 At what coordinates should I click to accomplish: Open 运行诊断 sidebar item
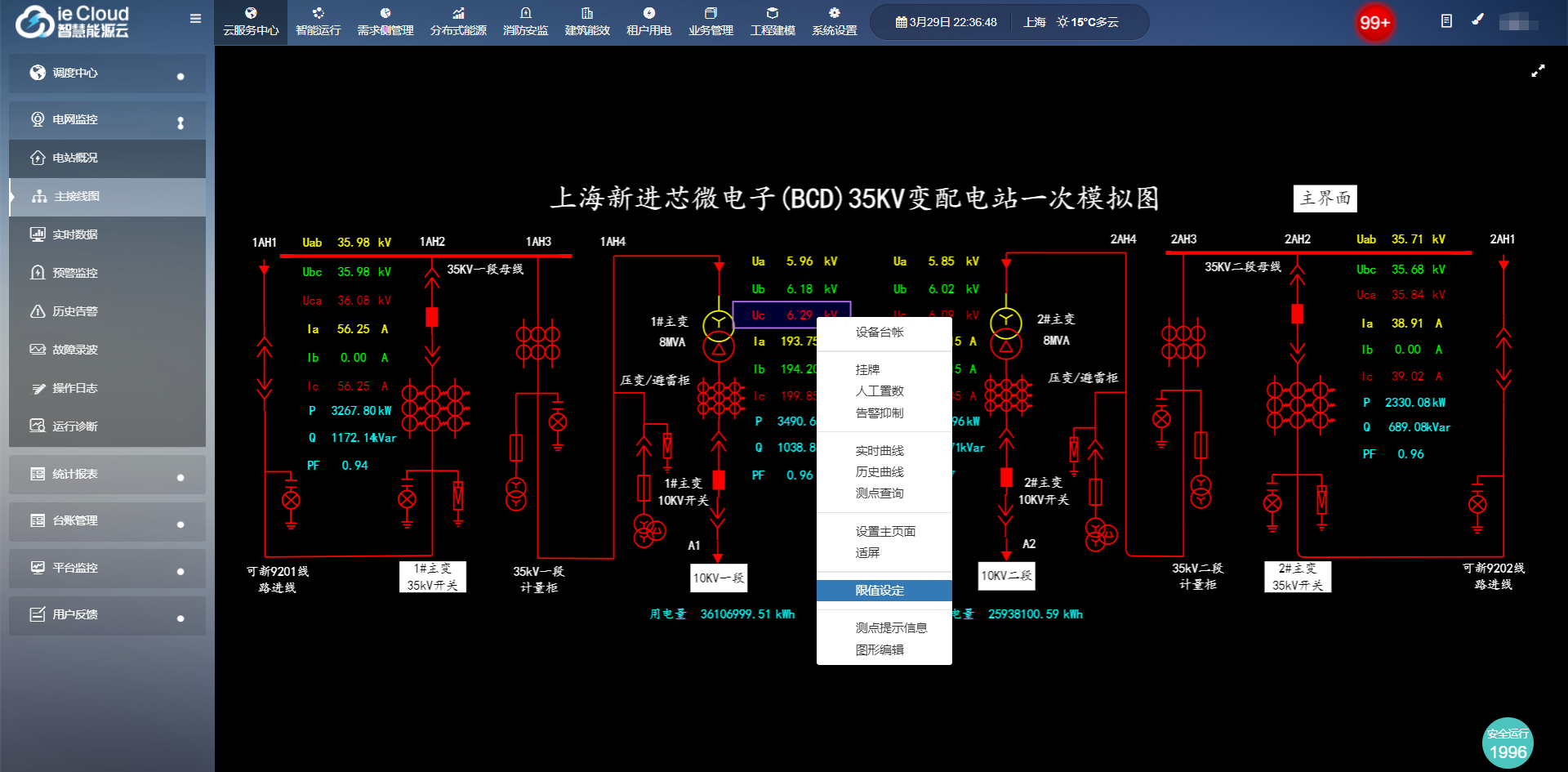click(x=107, y=426)
